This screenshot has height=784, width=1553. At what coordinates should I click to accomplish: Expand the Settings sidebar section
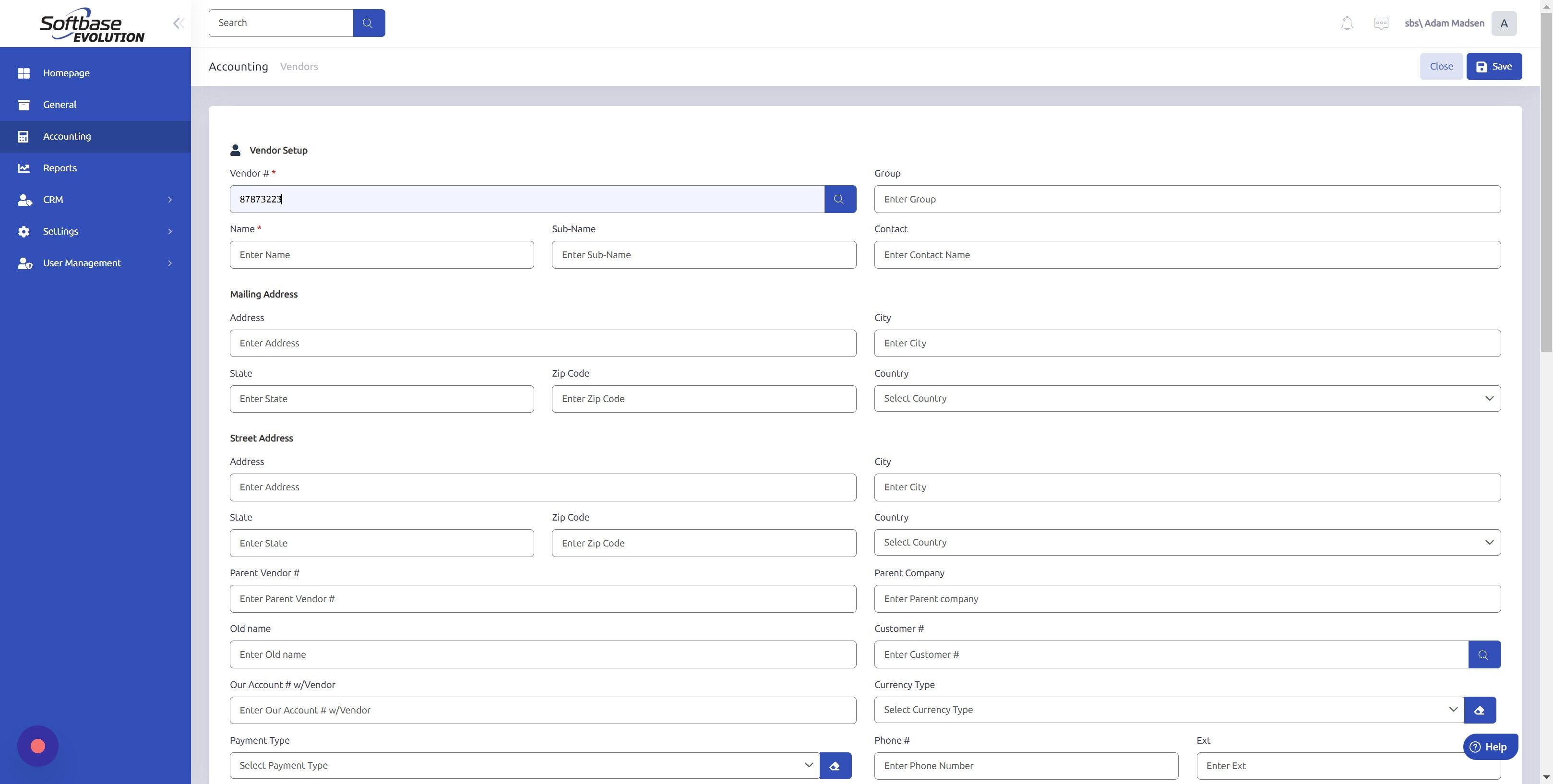click(x=169, y=231)
